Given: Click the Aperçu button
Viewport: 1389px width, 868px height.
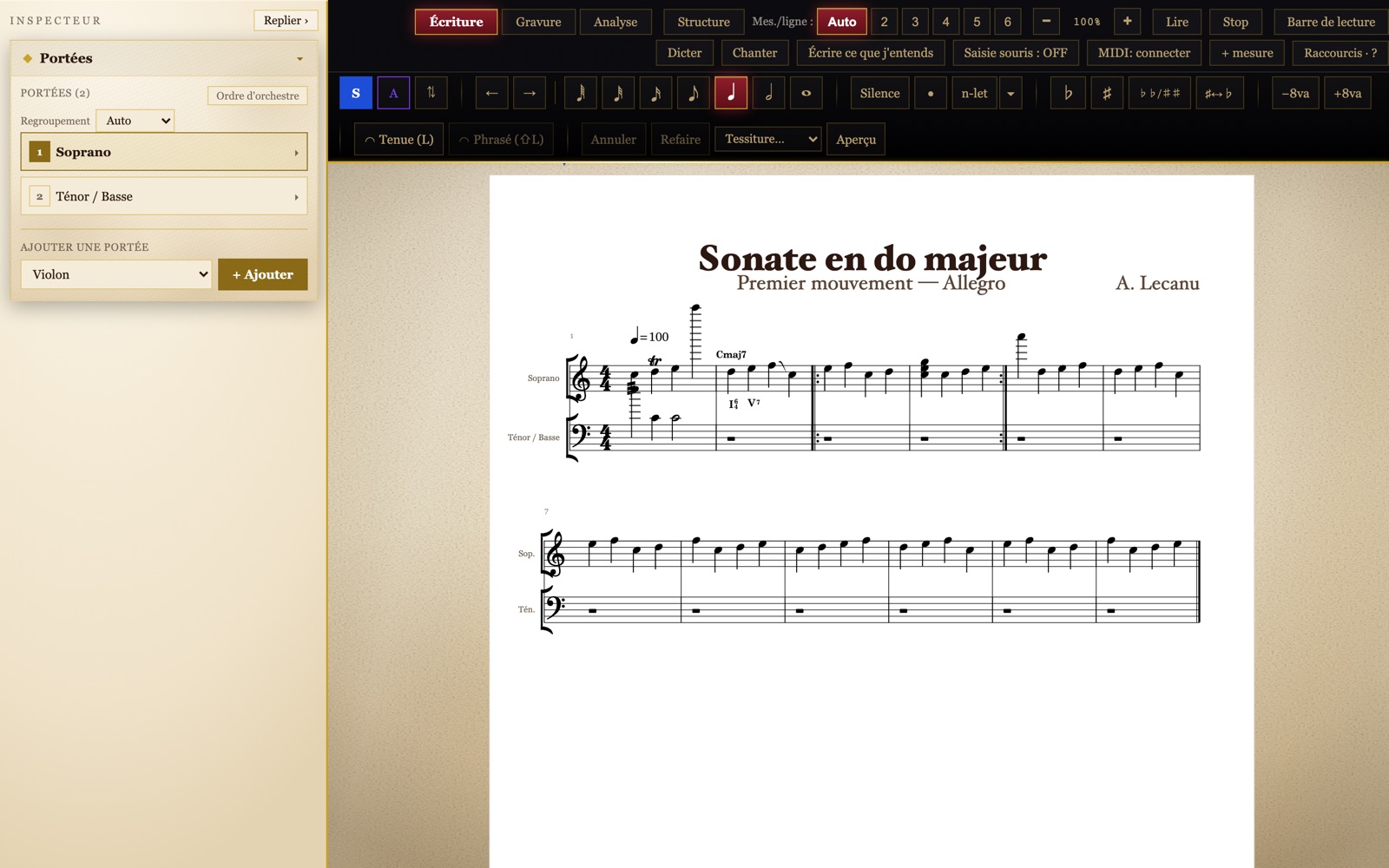Looking at the screenshot, I should click(856, 139).
